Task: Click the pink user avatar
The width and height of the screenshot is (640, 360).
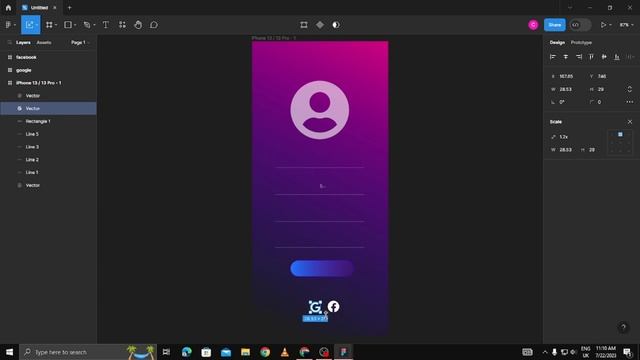Action: click(533, 25)
